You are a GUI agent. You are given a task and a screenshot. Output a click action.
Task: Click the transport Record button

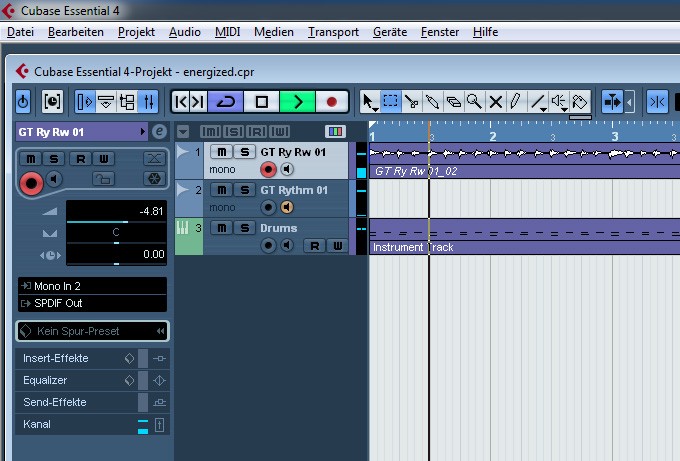coord(332,102)
